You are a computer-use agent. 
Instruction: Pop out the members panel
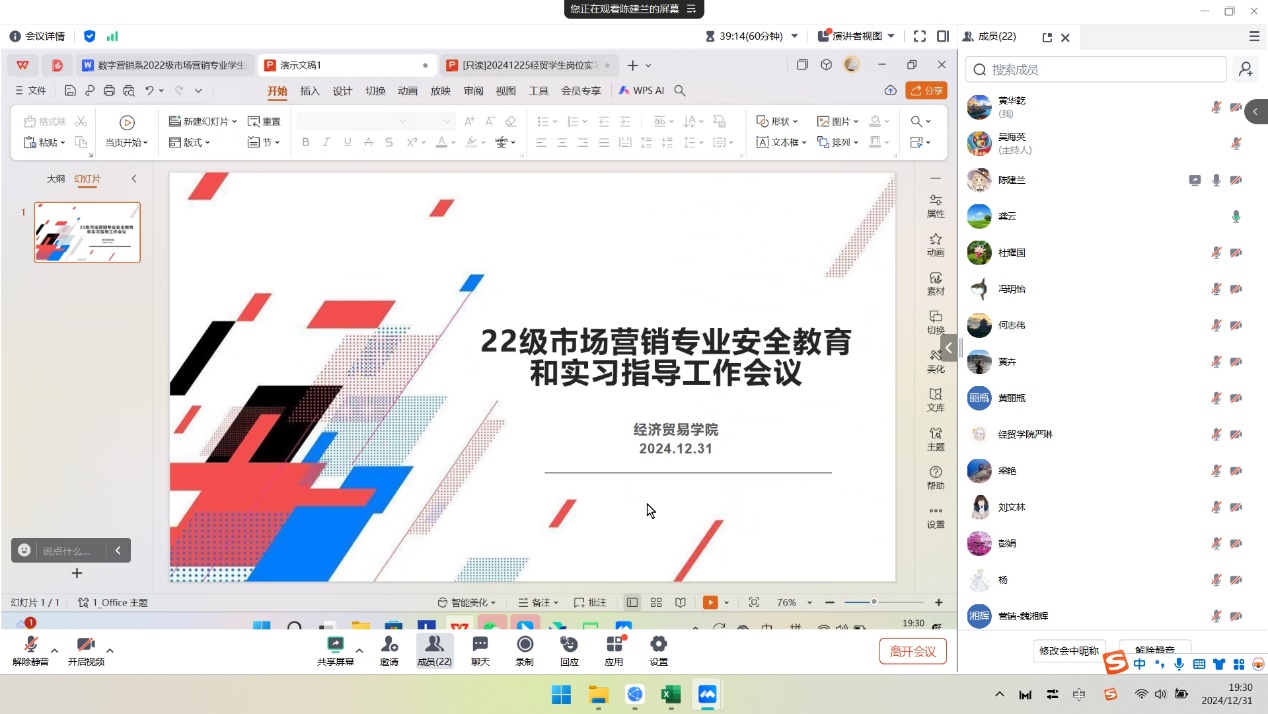(1047, 37)
